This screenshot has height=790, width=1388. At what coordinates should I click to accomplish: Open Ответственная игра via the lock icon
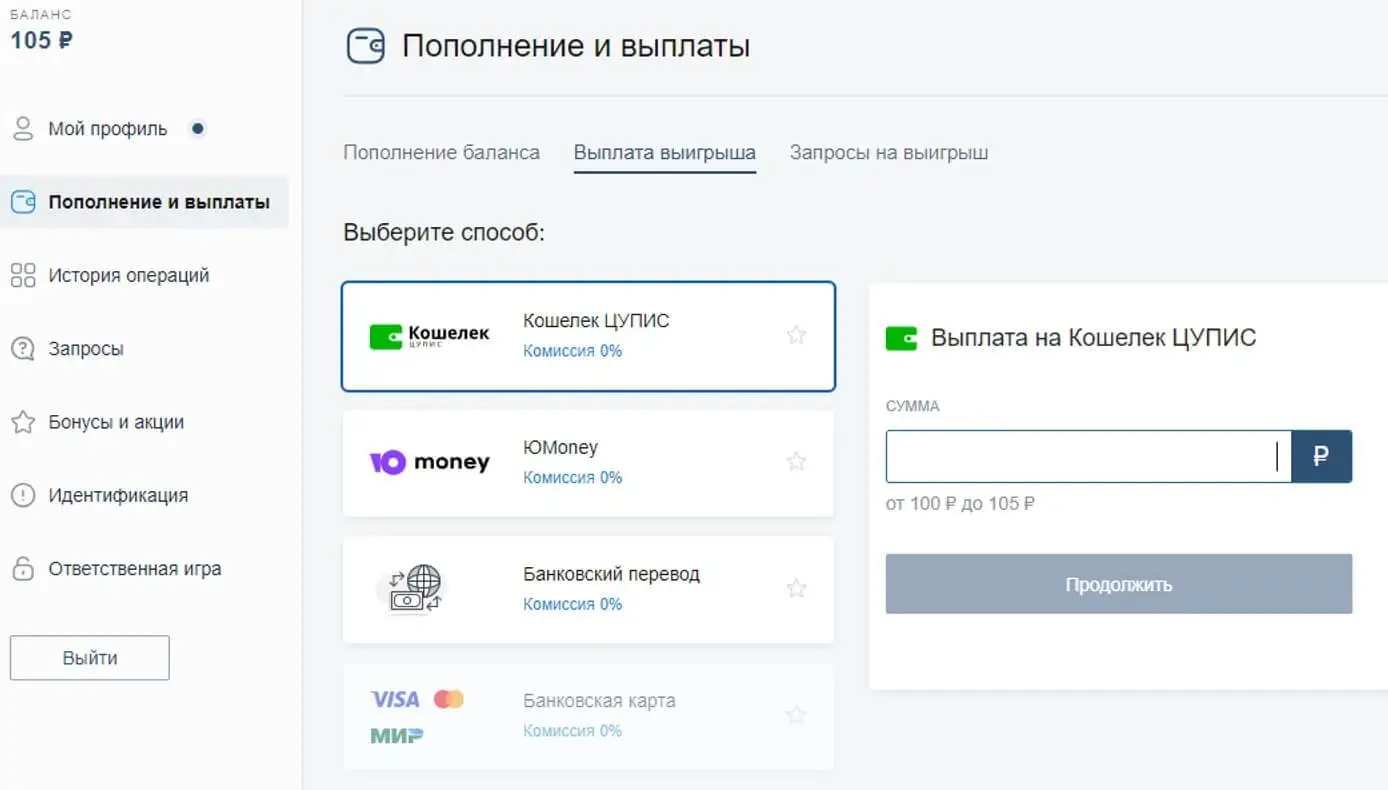point(21,568)
